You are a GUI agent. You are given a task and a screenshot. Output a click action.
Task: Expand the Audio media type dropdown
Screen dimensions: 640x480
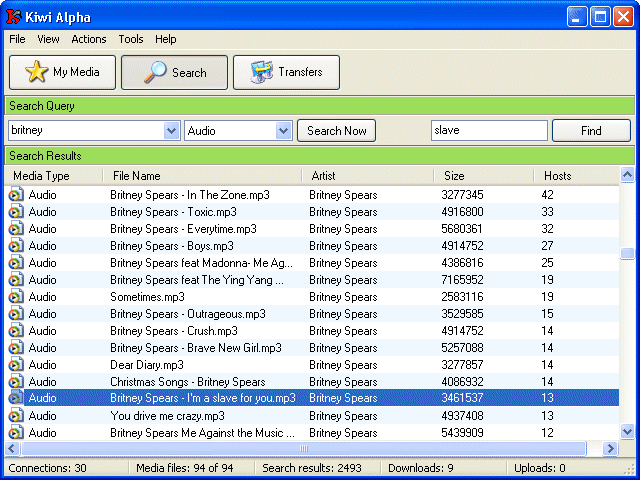click(x=283, y=131)
